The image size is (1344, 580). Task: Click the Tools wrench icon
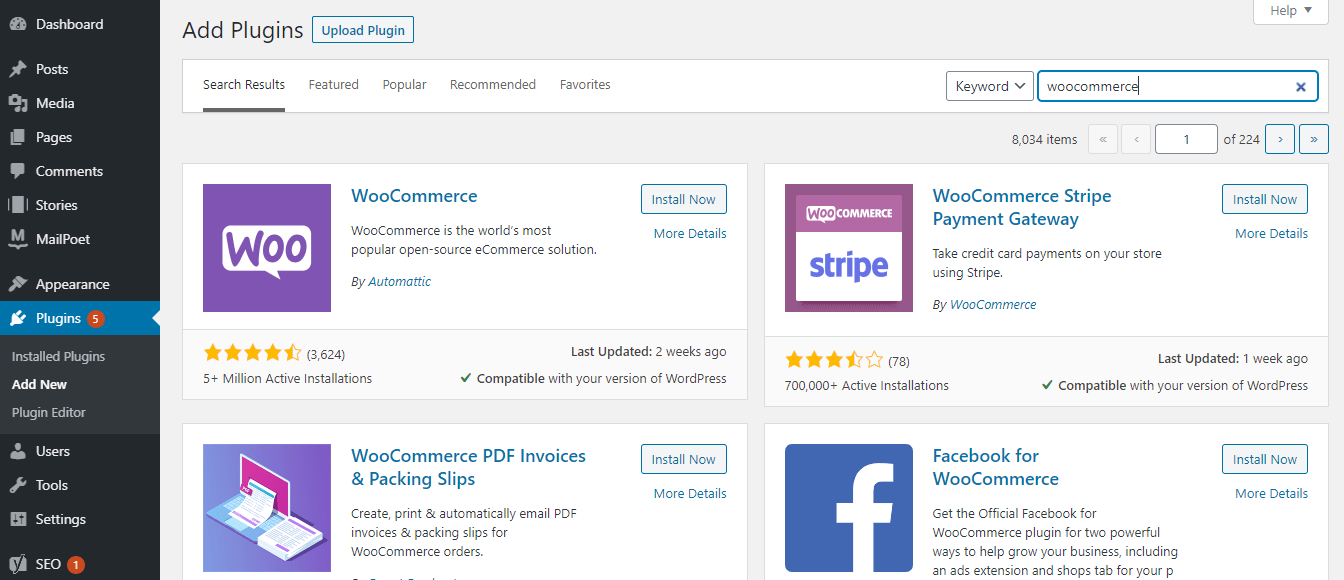click(18, 485)
